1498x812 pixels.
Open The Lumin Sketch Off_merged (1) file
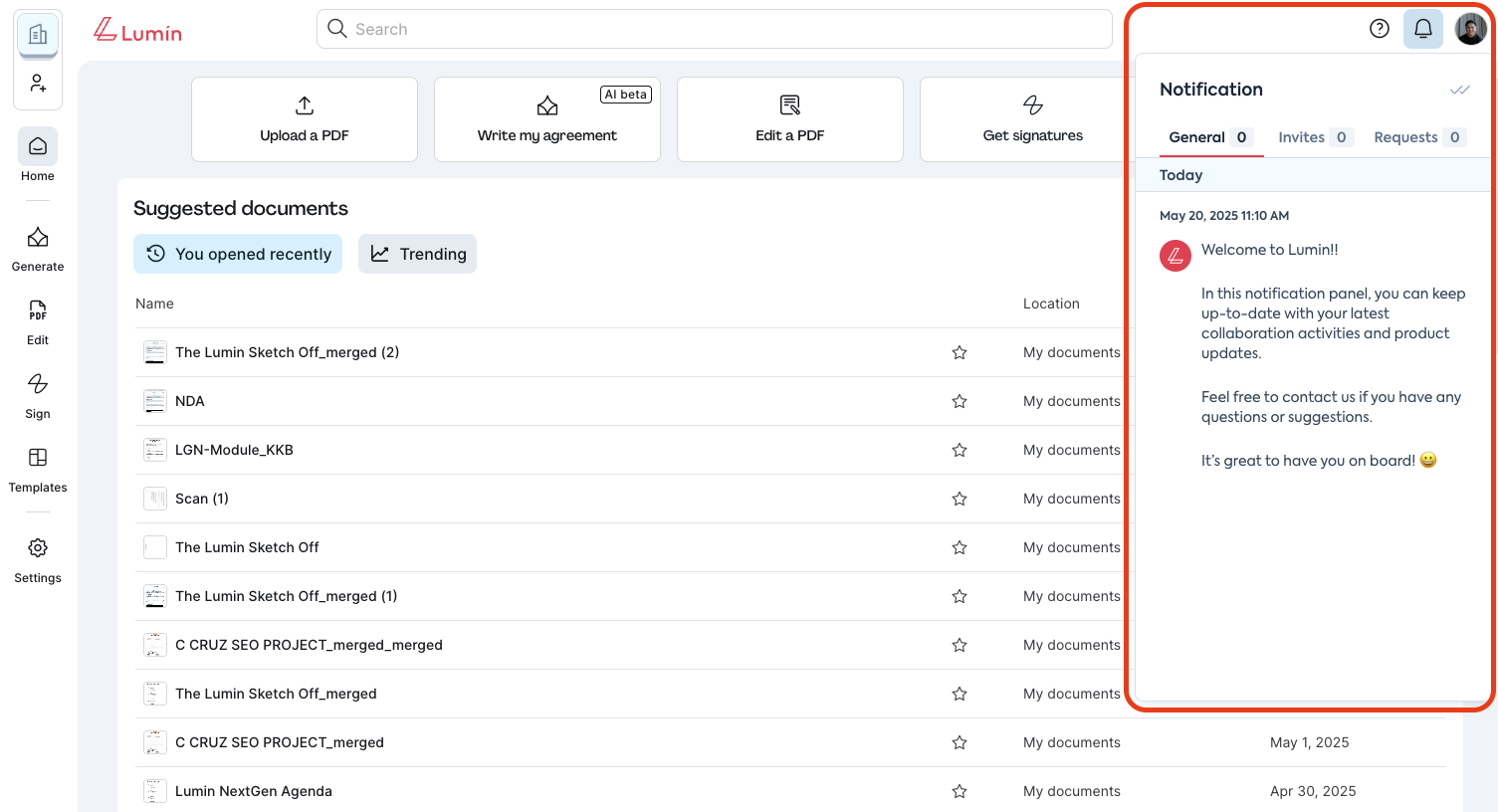click(x=286, y=596)
